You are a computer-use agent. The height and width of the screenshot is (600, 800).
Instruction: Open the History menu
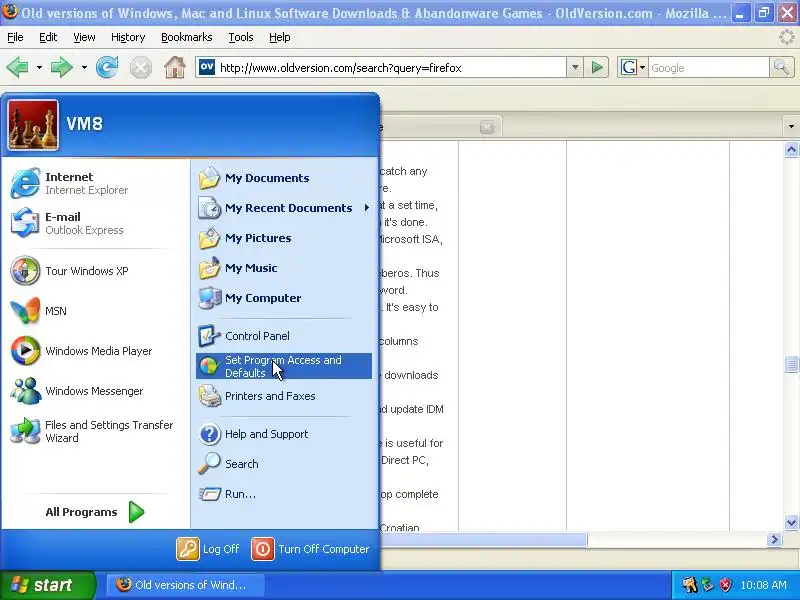click(x=128, y=37)
